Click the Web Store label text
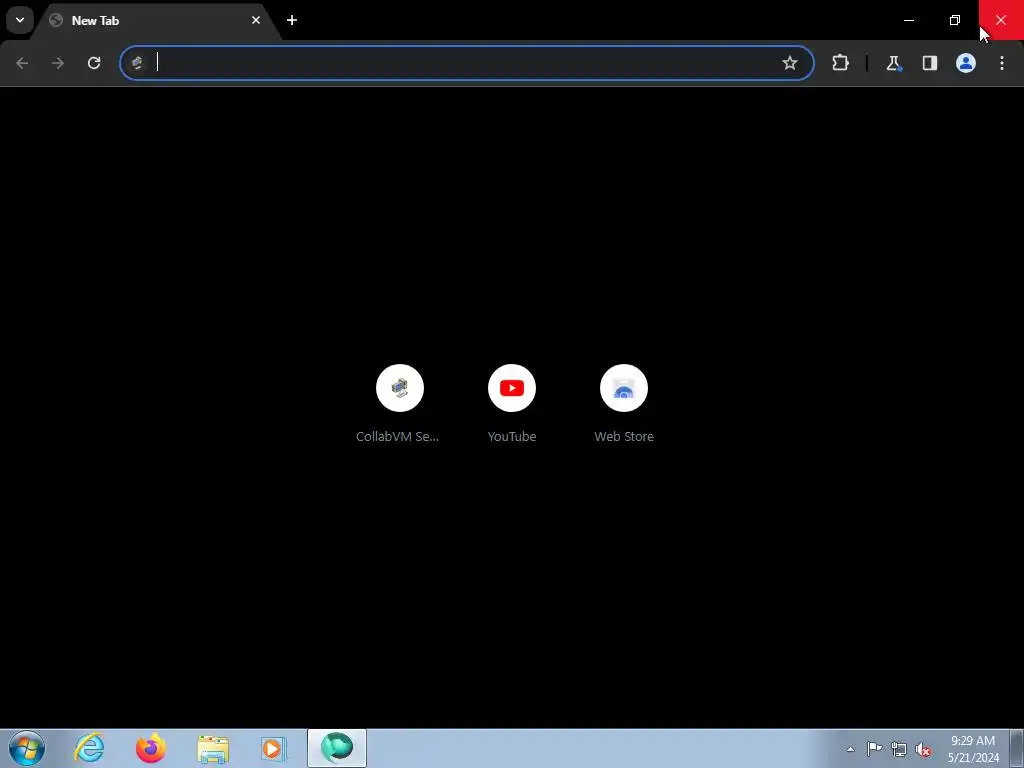This screenshot has width=1024, height=768. pos(624,436)
